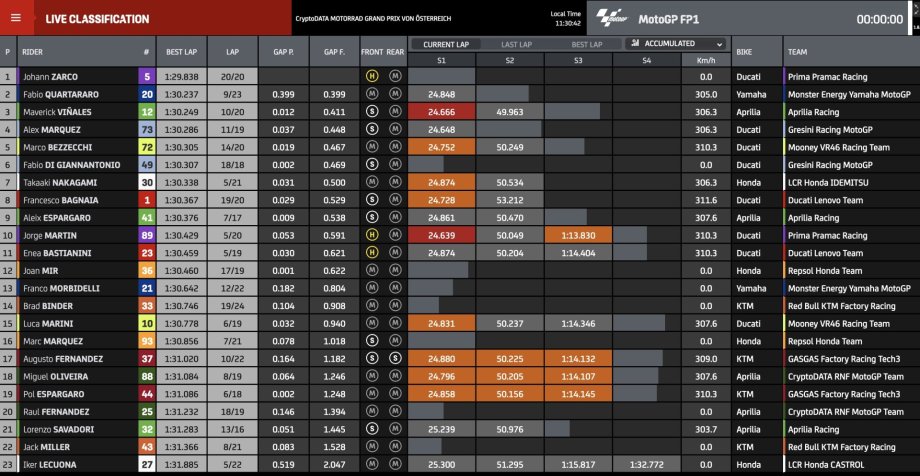The width and height of the screenshot is (920, 476).
Task: Click Miller's front tyre icon
Action: (x=371, y=447)
